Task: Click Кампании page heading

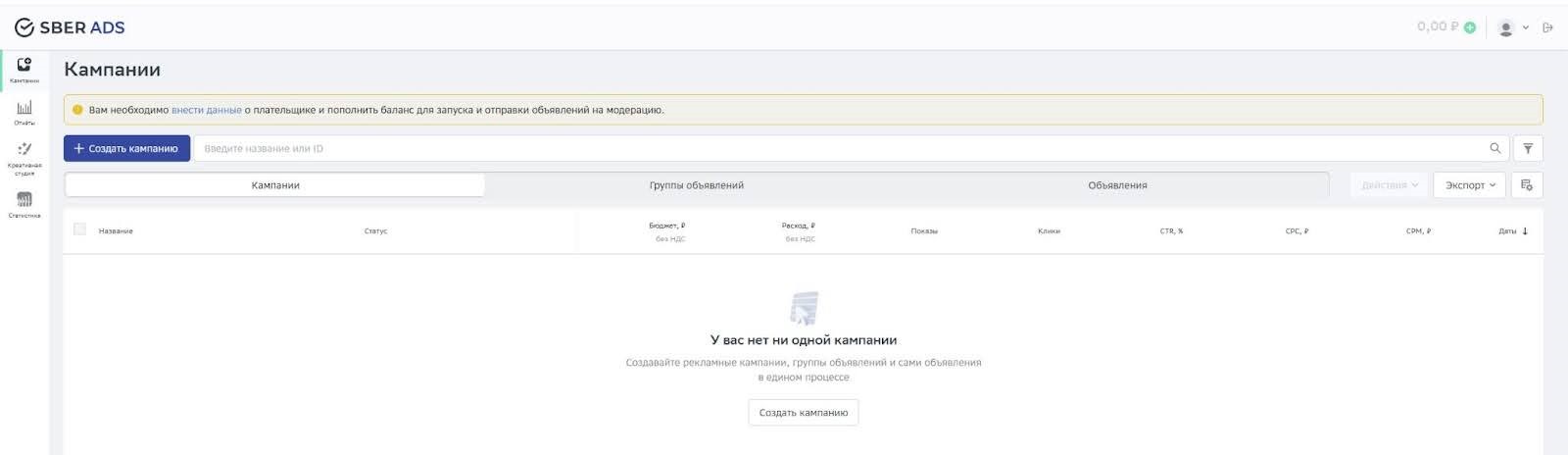Action: 112,70
